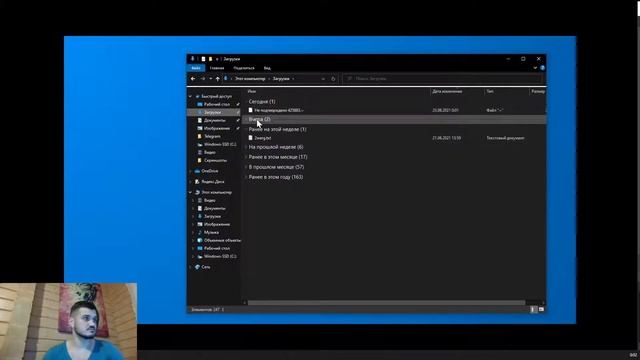Click Загрузки in address breadcrumb
Screen dimensions: 640x360
coord(281,79)
